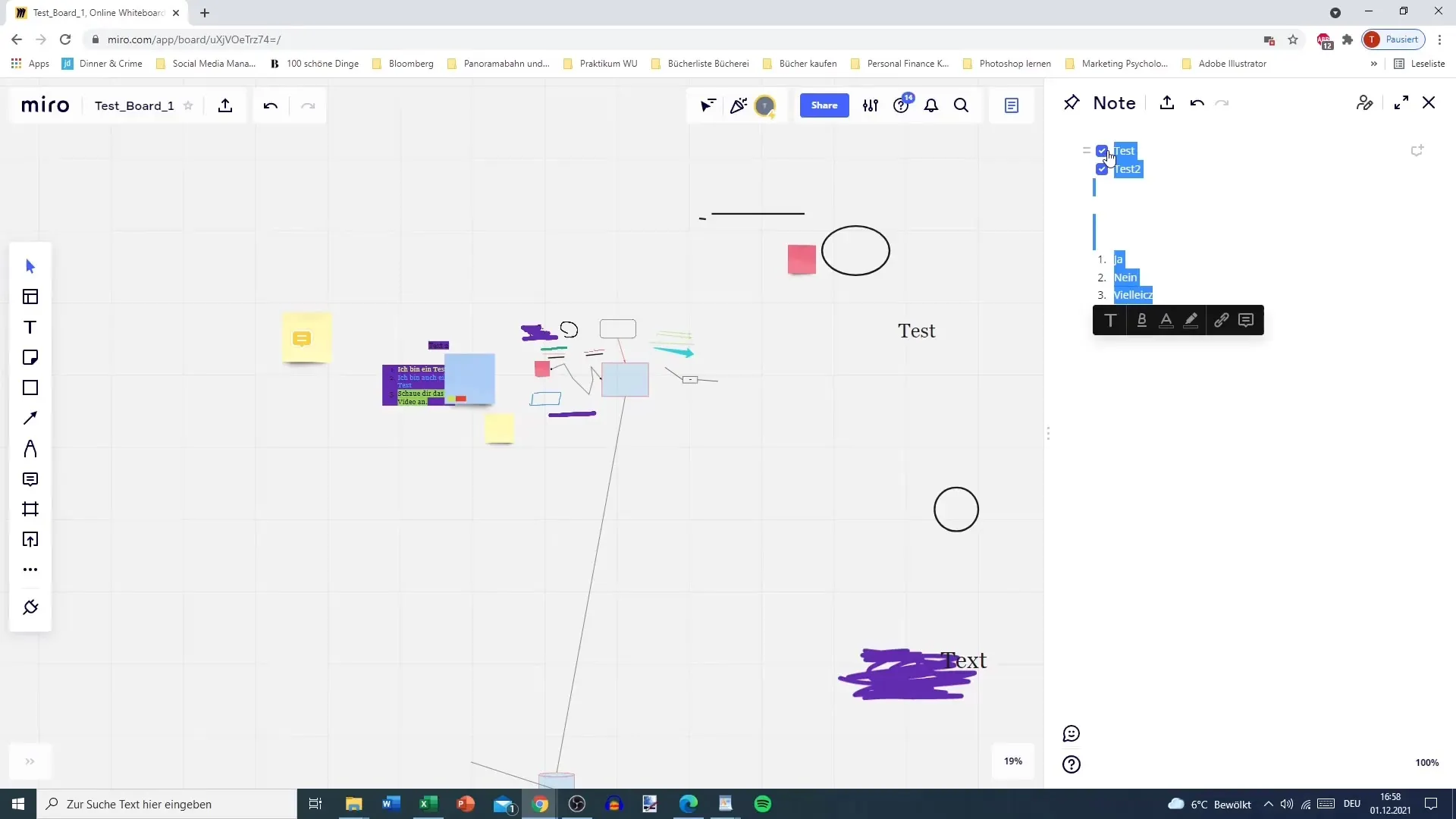Redo board action
This screenshot has height=819, width=1456.
tap(308, 105)
